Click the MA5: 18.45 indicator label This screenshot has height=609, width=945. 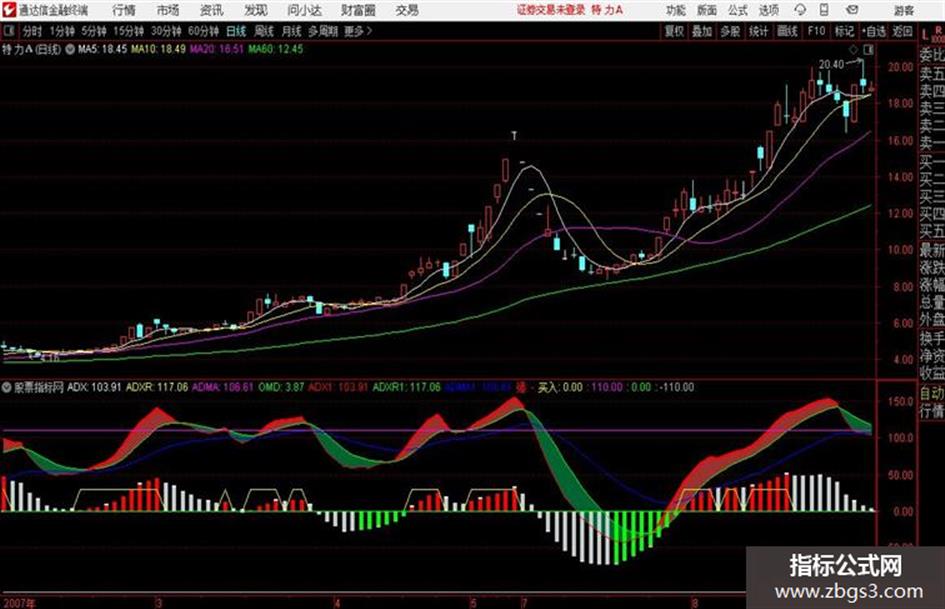(102, 49)
